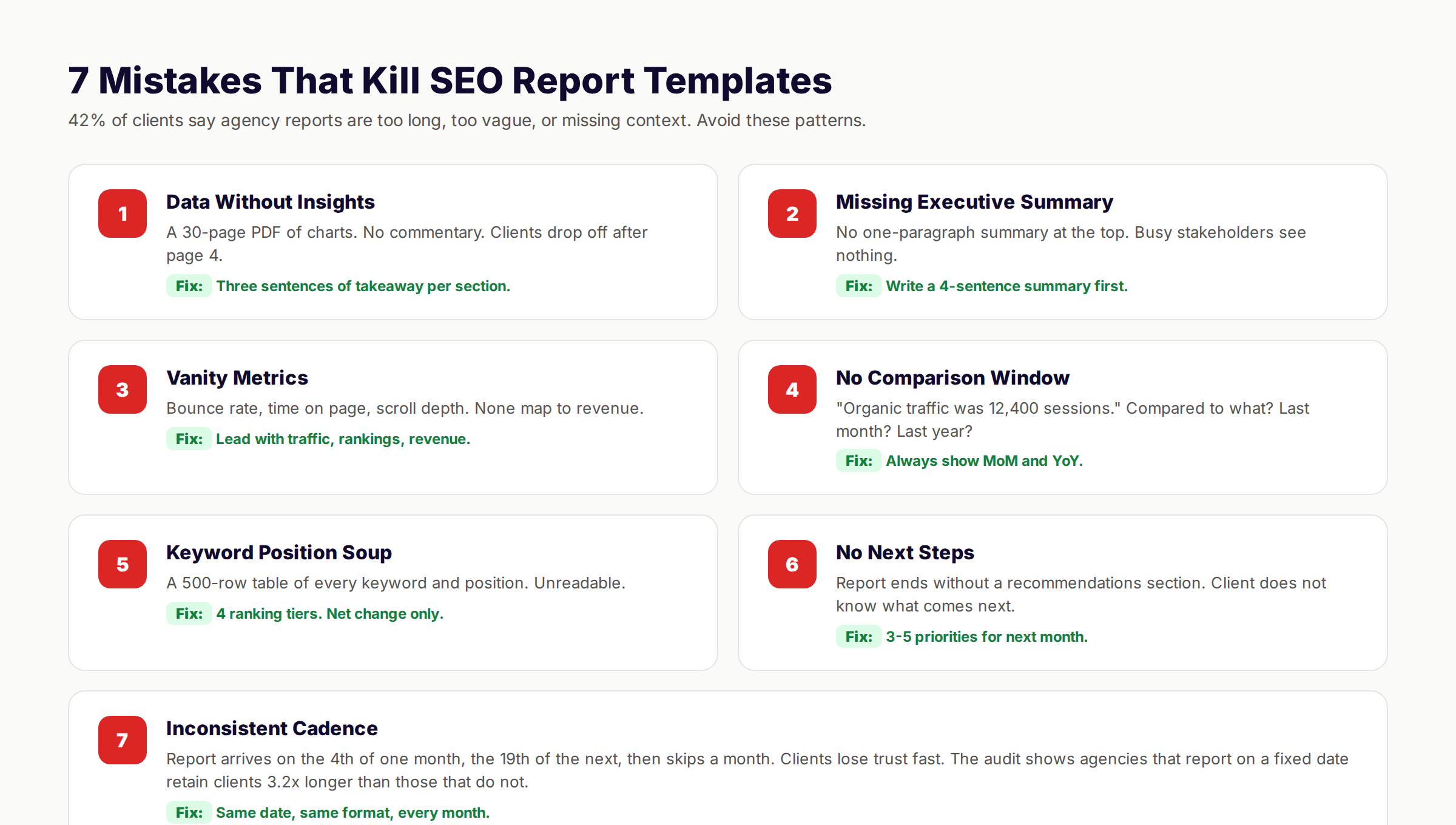The height and width of the screenshot is (825, 1456).
Task: Click the 'Inconsistent Cadence' heading
Action: pyautogui.click(x=272, y=729)
